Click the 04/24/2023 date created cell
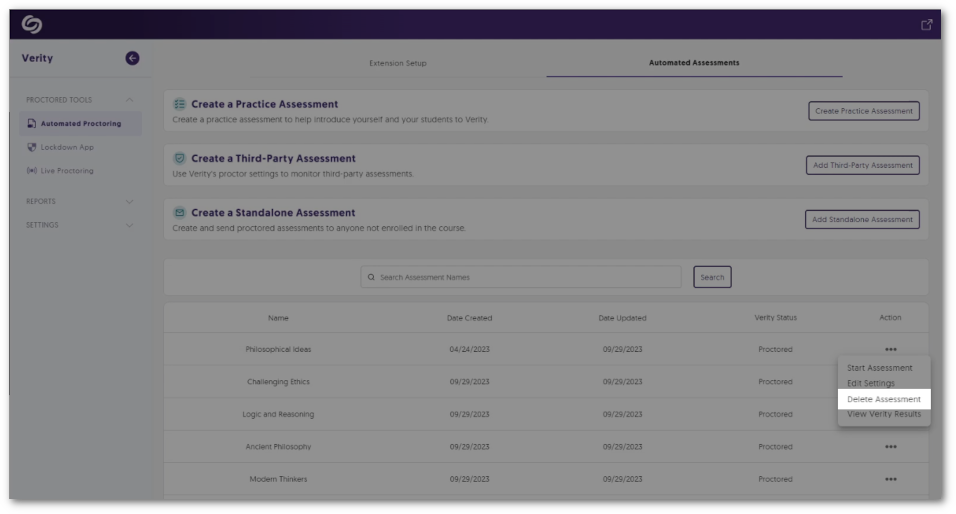Viewport: 956px width, 514px height. [469, 349]
